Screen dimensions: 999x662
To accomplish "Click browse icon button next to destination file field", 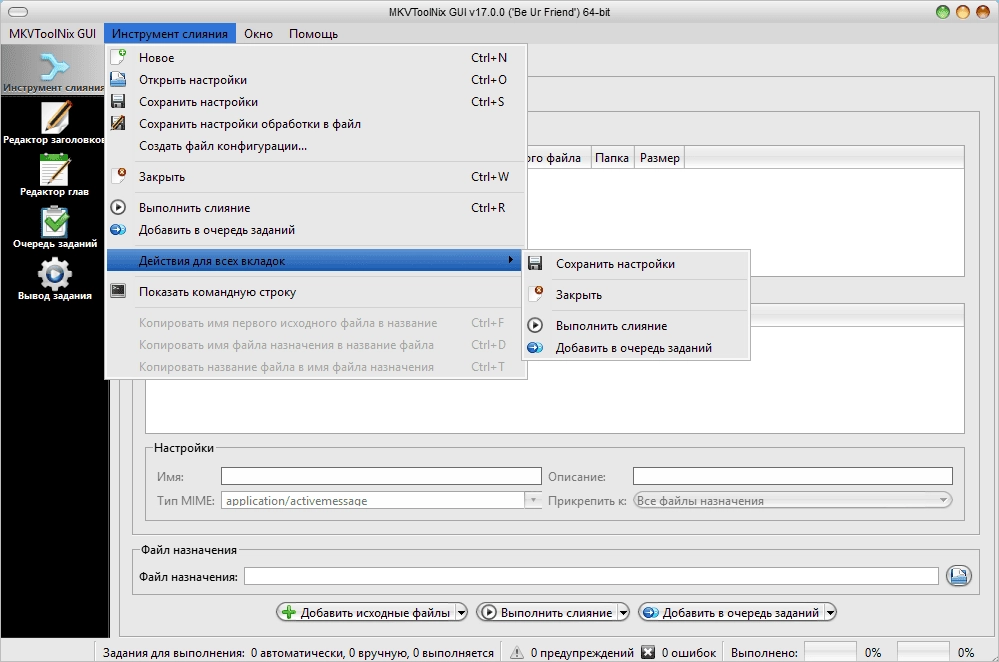I will (x=958, y=576).
